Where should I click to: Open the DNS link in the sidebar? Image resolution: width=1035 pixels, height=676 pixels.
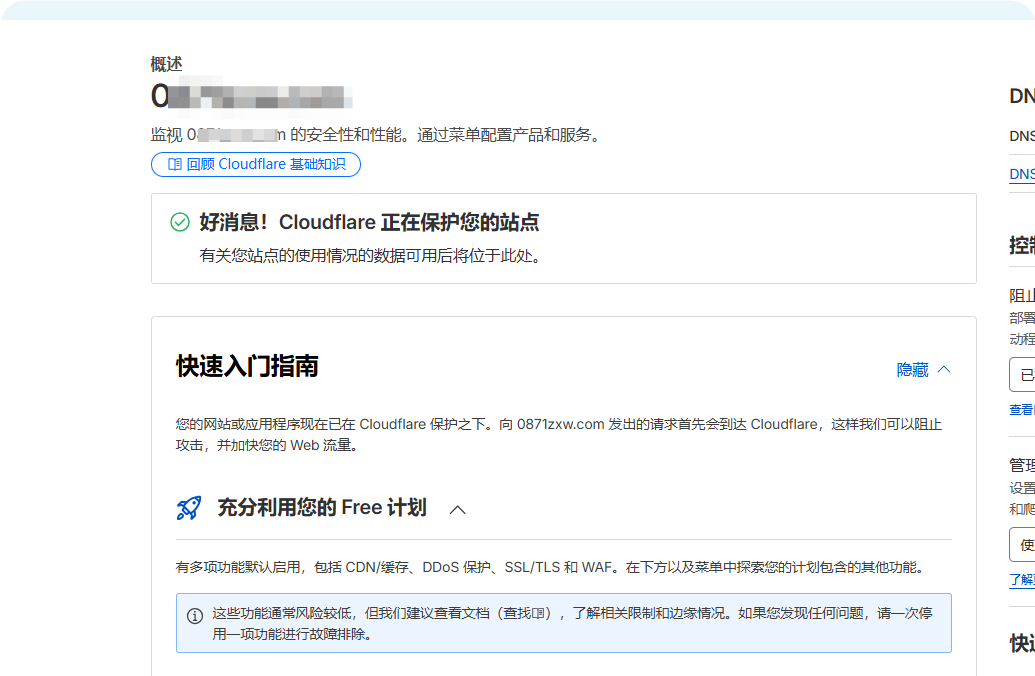coord(1021,173)
